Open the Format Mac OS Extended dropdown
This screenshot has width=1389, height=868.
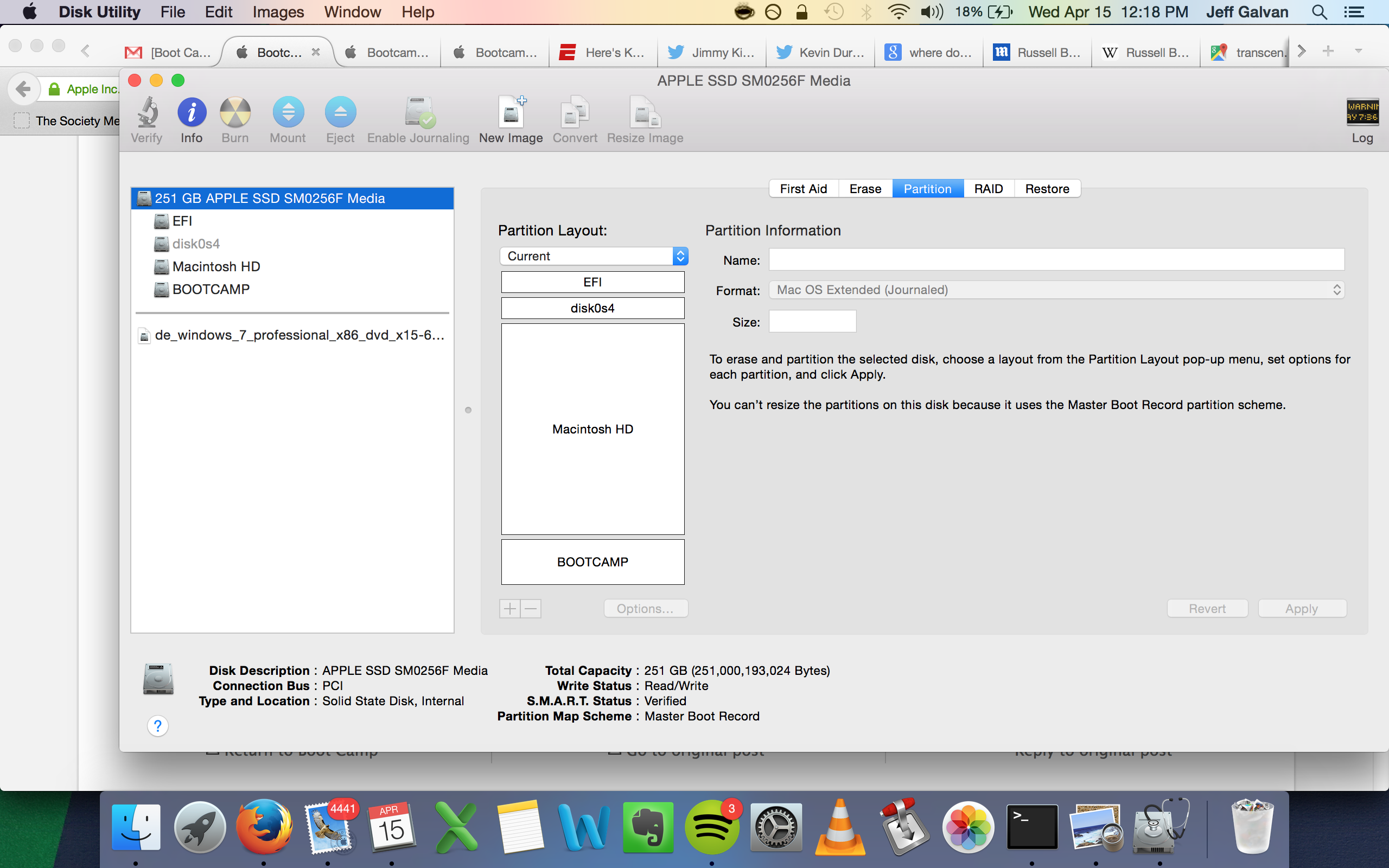point(1056,290)
